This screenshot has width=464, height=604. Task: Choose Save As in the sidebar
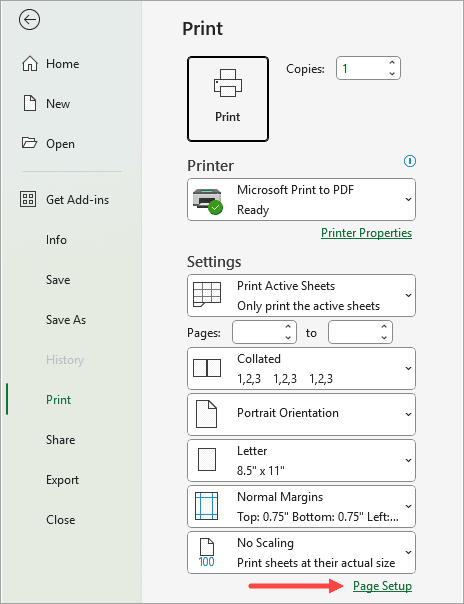coord(66,320)
